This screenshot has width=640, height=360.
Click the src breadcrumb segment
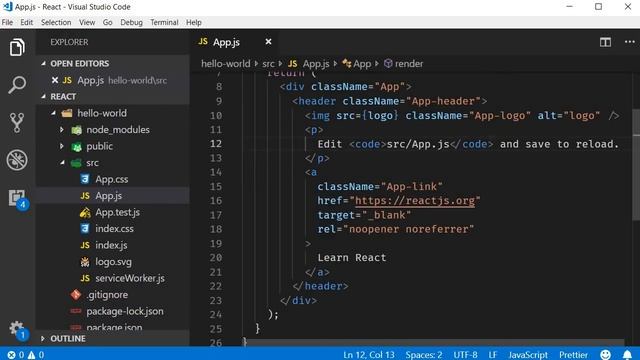(268, 64)
